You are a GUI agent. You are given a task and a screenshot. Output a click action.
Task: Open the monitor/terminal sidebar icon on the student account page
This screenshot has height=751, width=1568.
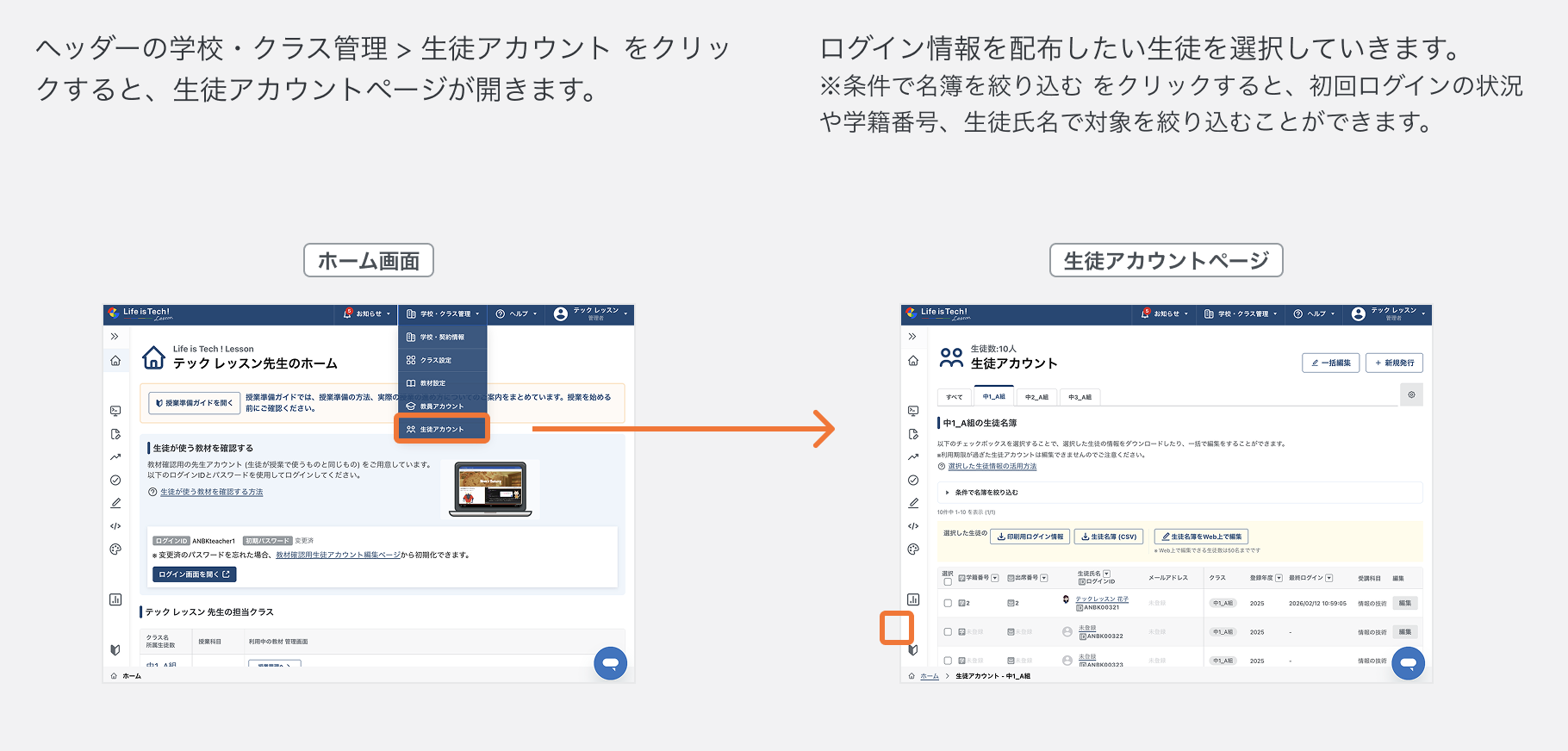coord(913,411)
